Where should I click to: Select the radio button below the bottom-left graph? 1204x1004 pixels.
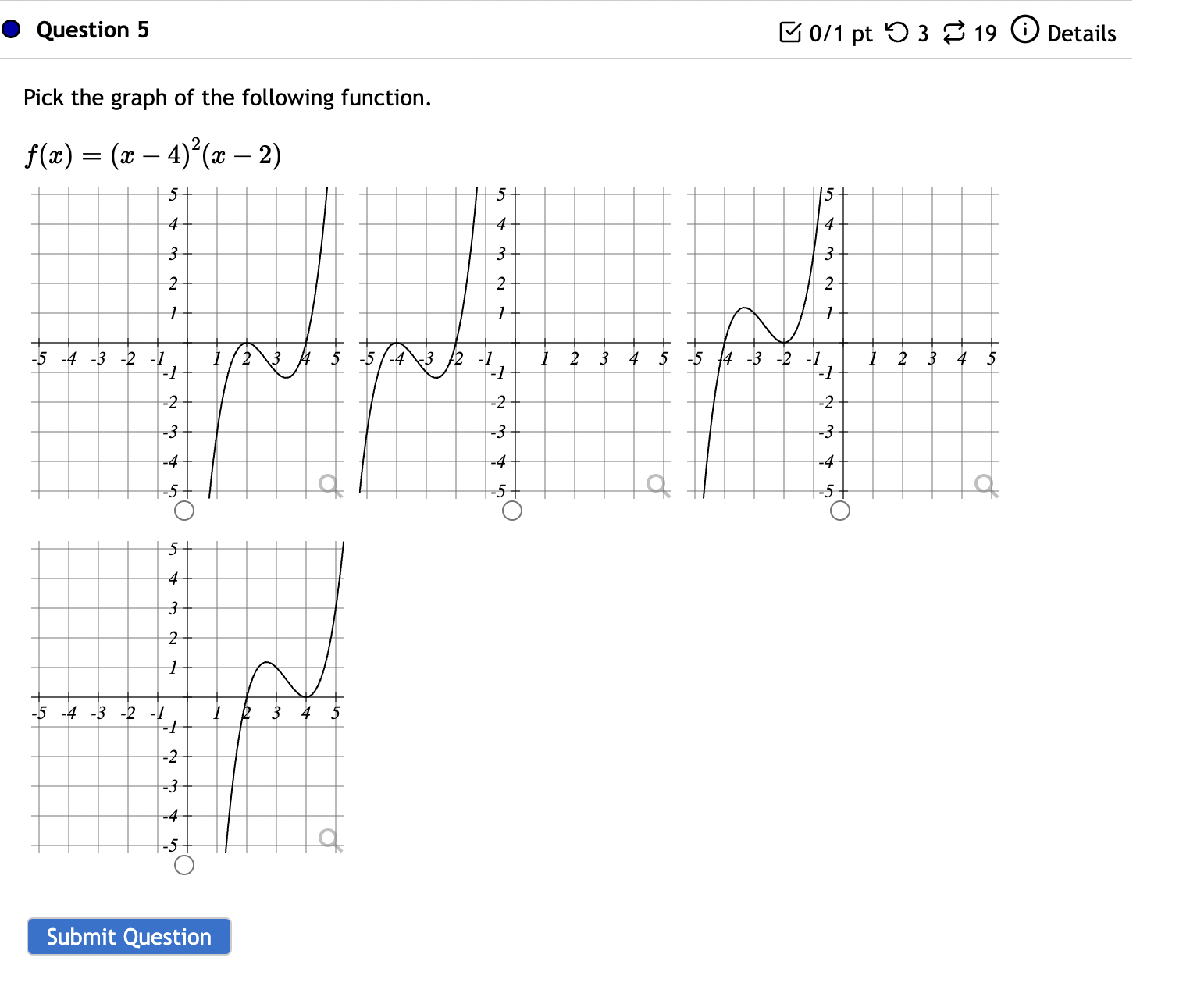(x=183, y=865)
